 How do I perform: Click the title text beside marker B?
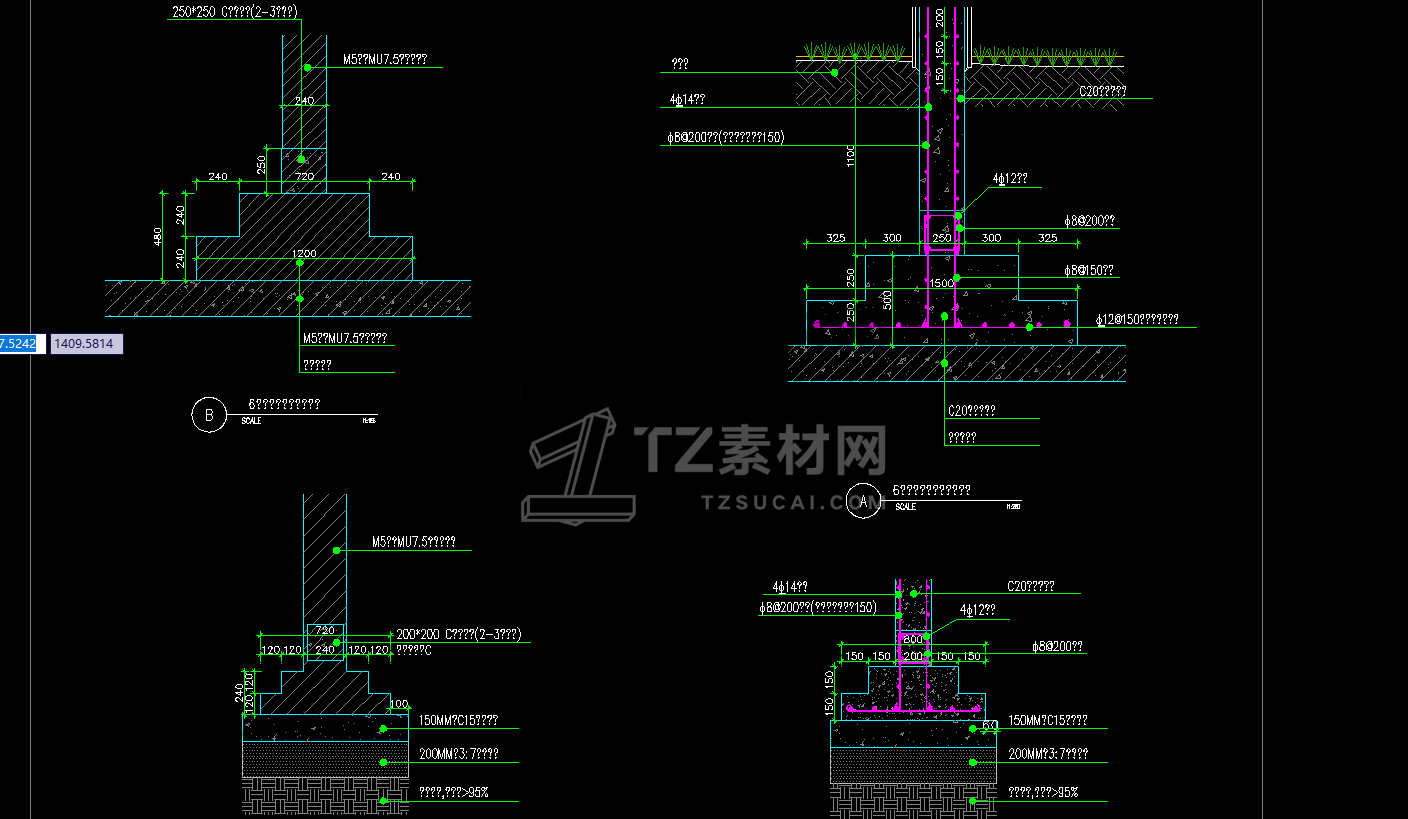pyautogui.click(x=284, y=405)
